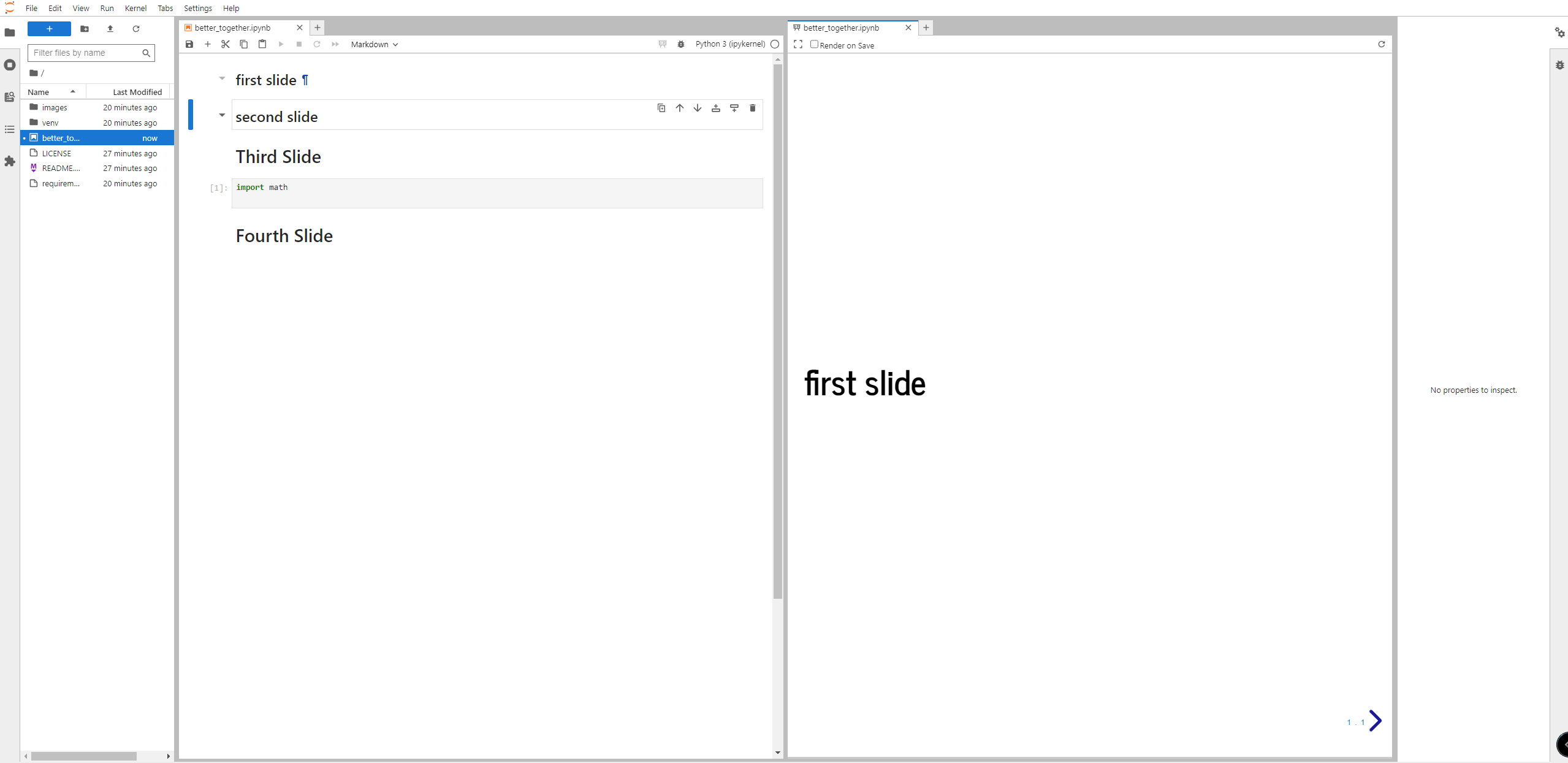Click the save notebook icon
The width and height of the screenshot is (1568, 763).
[x=190, y=44]
